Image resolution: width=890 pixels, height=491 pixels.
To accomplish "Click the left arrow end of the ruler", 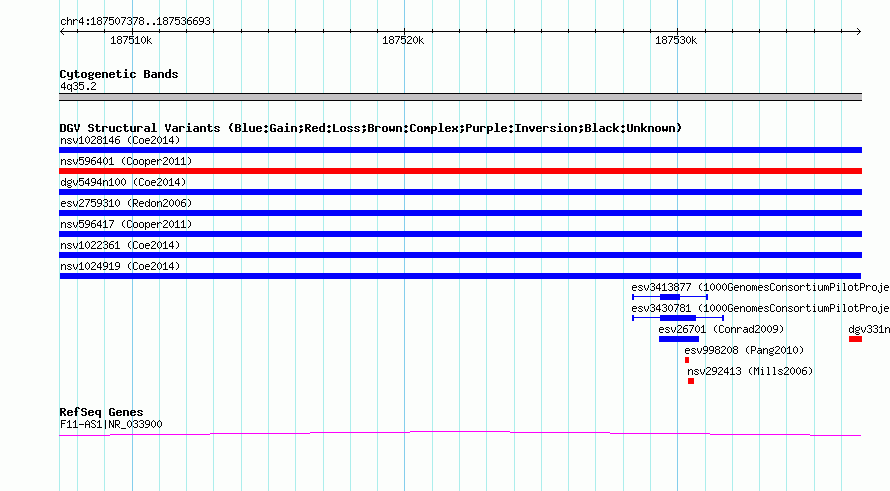I will [62, 32].
